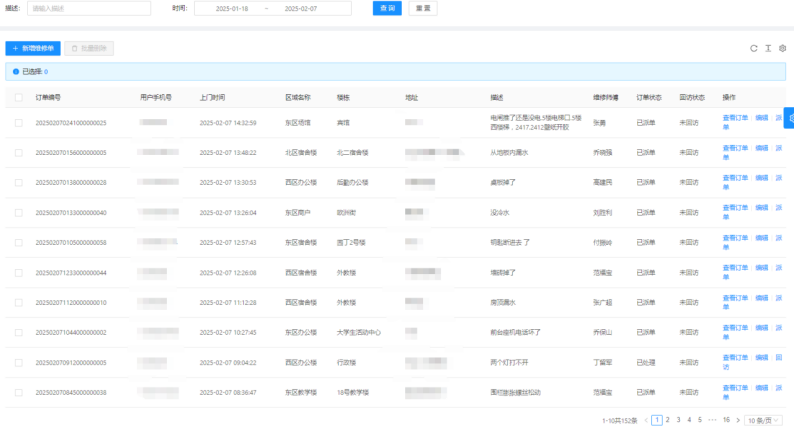794x429 pixels.
Task: Click the 批量删除 batch delete button
Action: 91,48
